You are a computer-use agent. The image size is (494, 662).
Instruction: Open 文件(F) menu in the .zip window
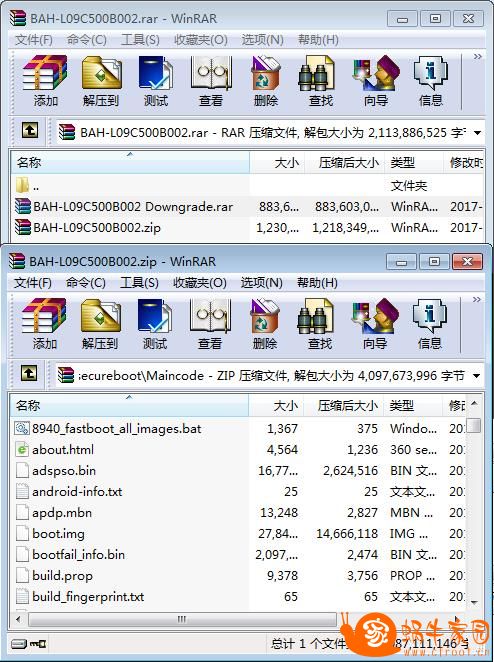coord(33,283)
